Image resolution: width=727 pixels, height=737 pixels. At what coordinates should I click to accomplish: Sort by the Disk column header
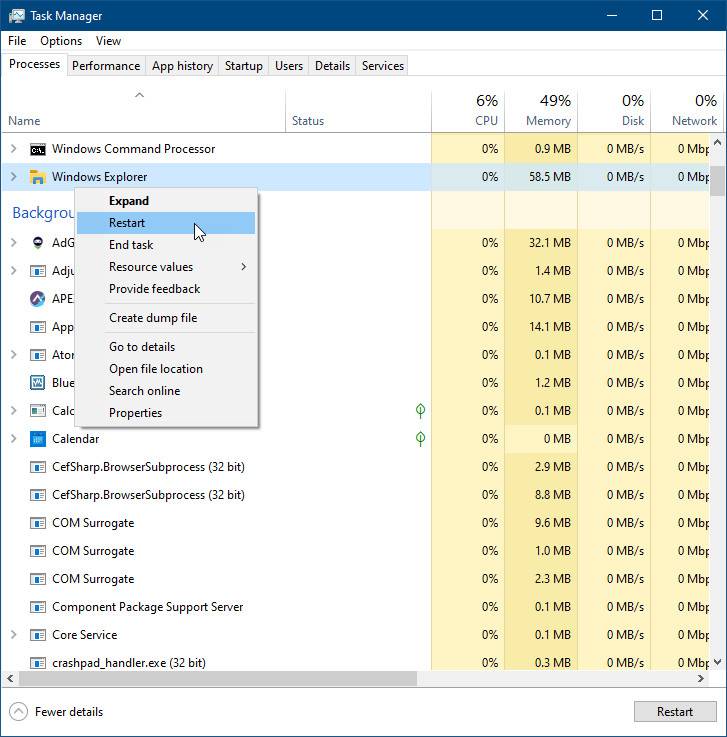click(x=614, y=110)
